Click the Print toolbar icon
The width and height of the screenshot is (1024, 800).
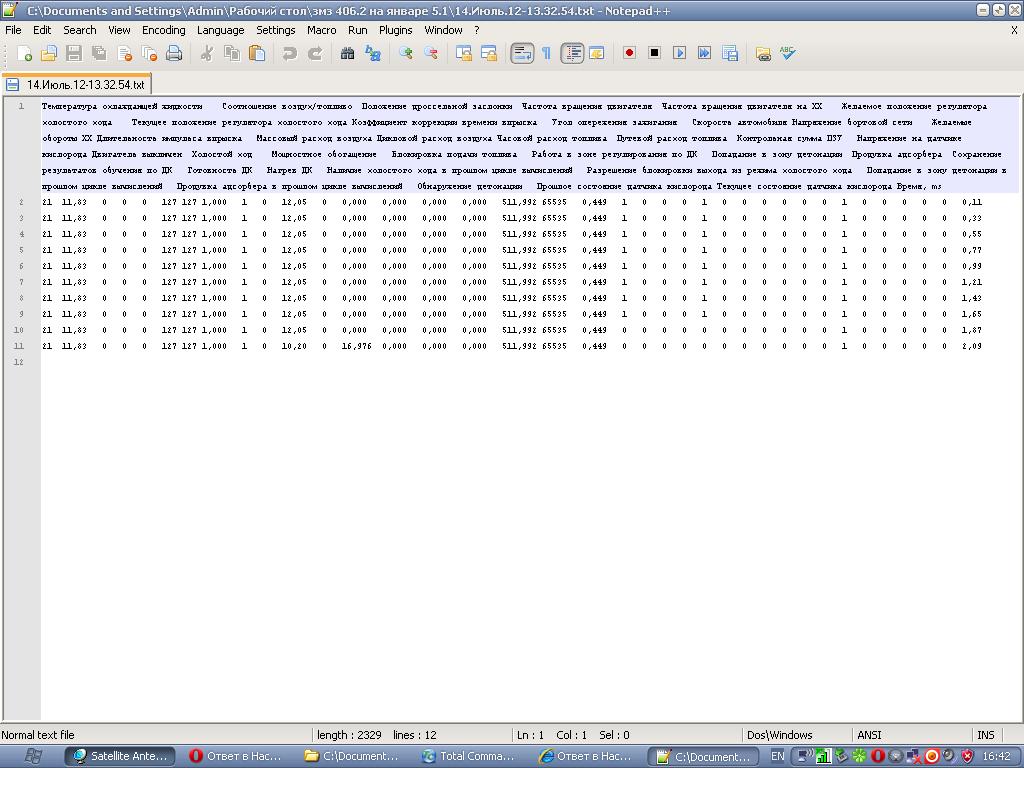174,54
